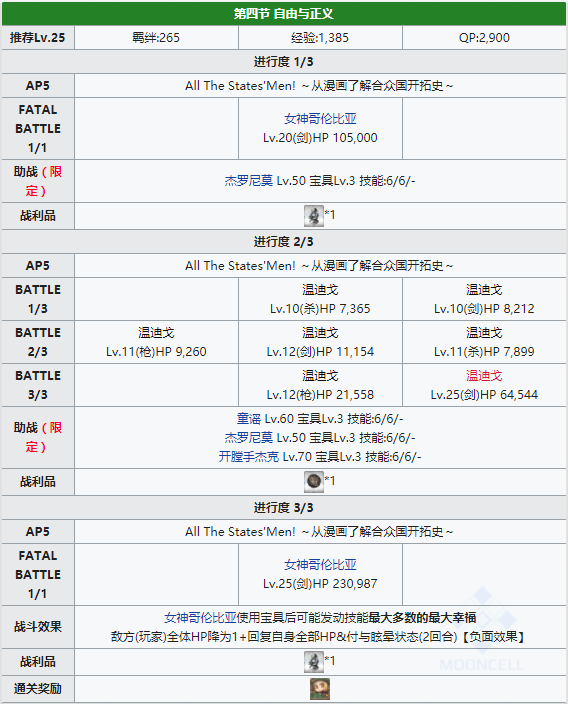Select BATTLE 3/3 label
Viewport: 568px width, 704px height.
click(38, 385)
